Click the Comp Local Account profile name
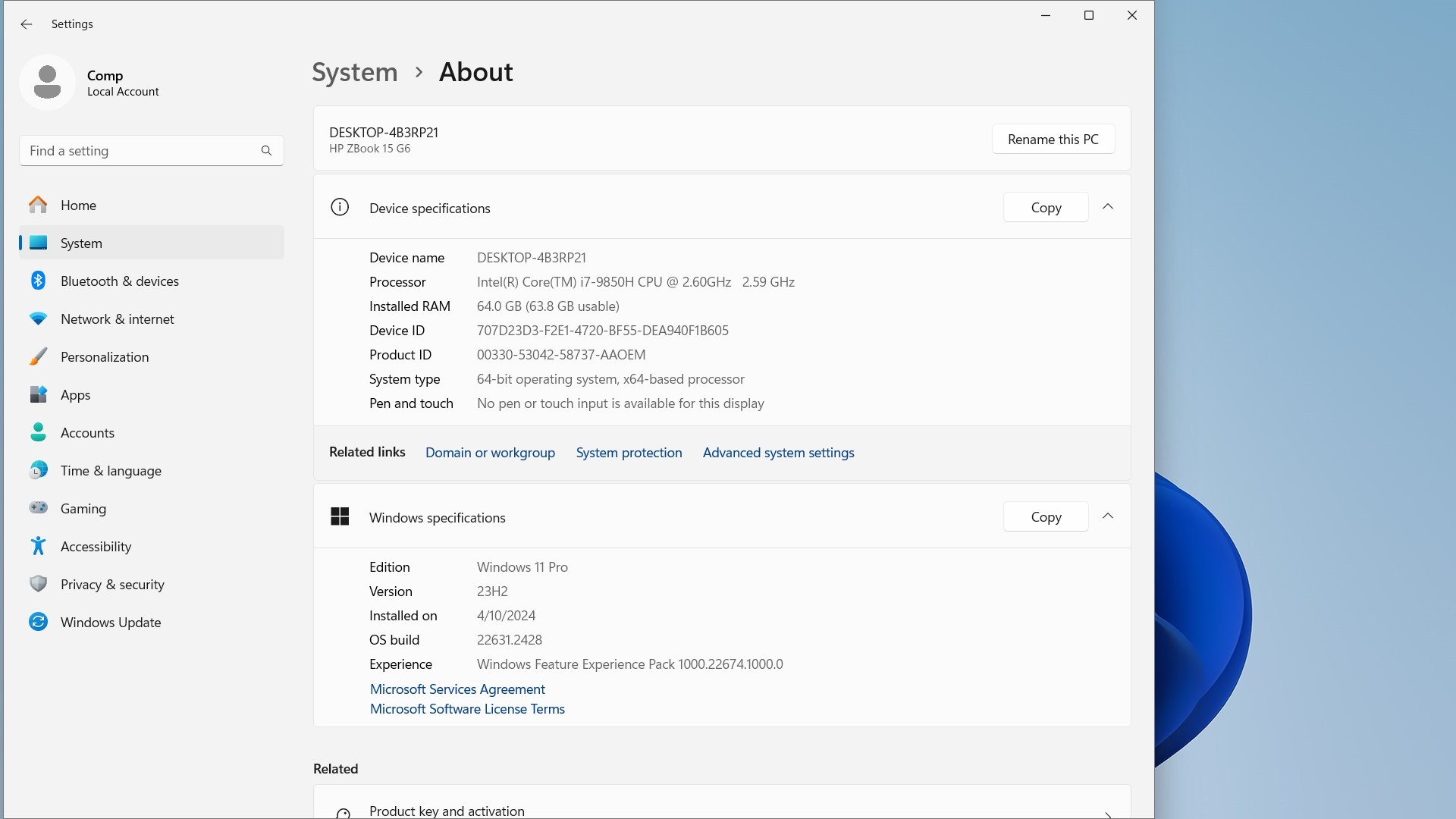The height and width of the screenshot is (819, 1456). point(123,83)
